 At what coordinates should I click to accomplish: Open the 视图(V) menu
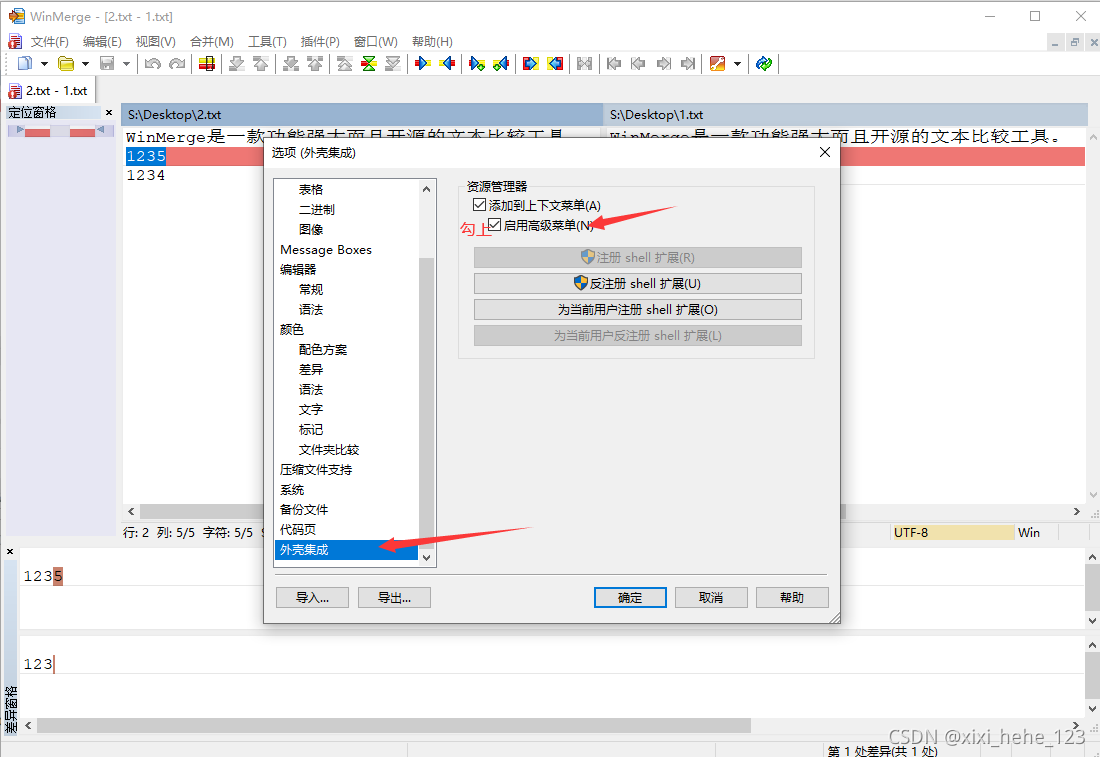155,41
